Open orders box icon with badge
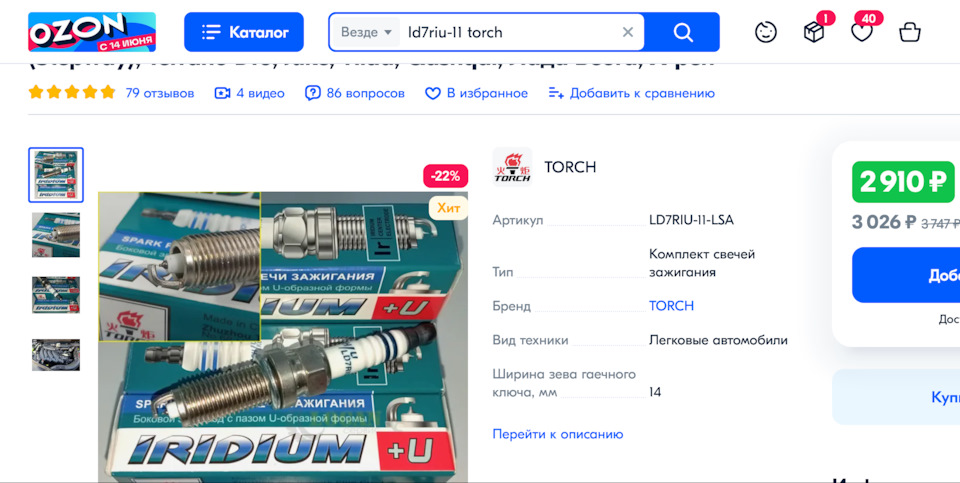The width and height of the screenshot is (960, 483). point(814,31)
